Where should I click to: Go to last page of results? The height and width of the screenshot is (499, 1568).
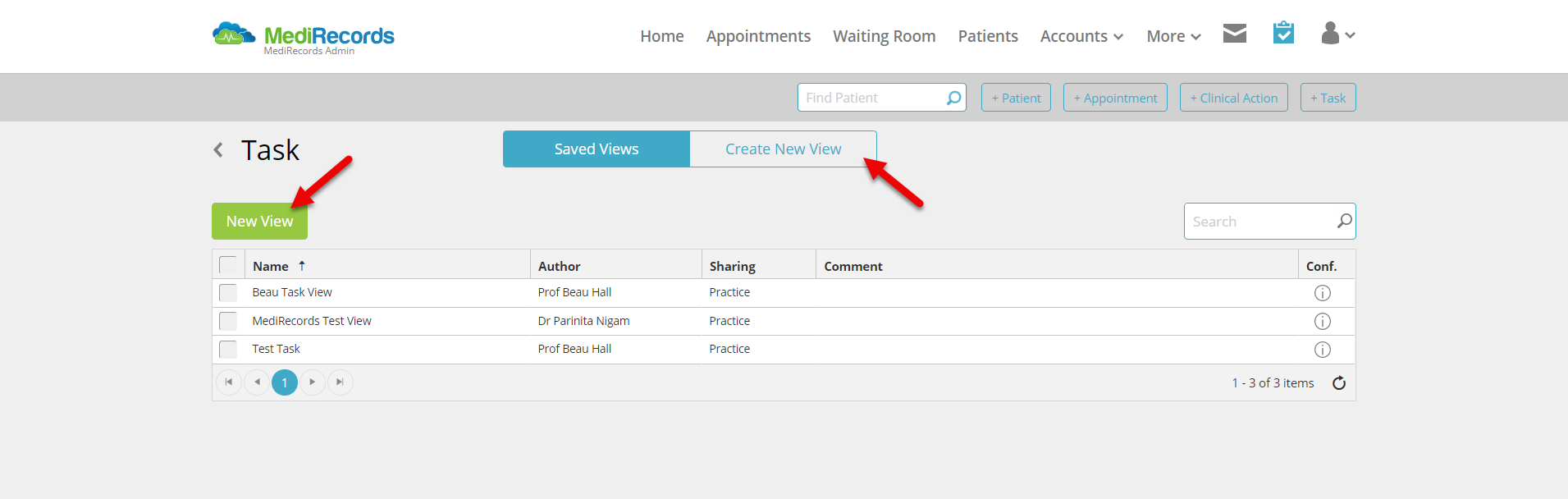tap(340, 382)
